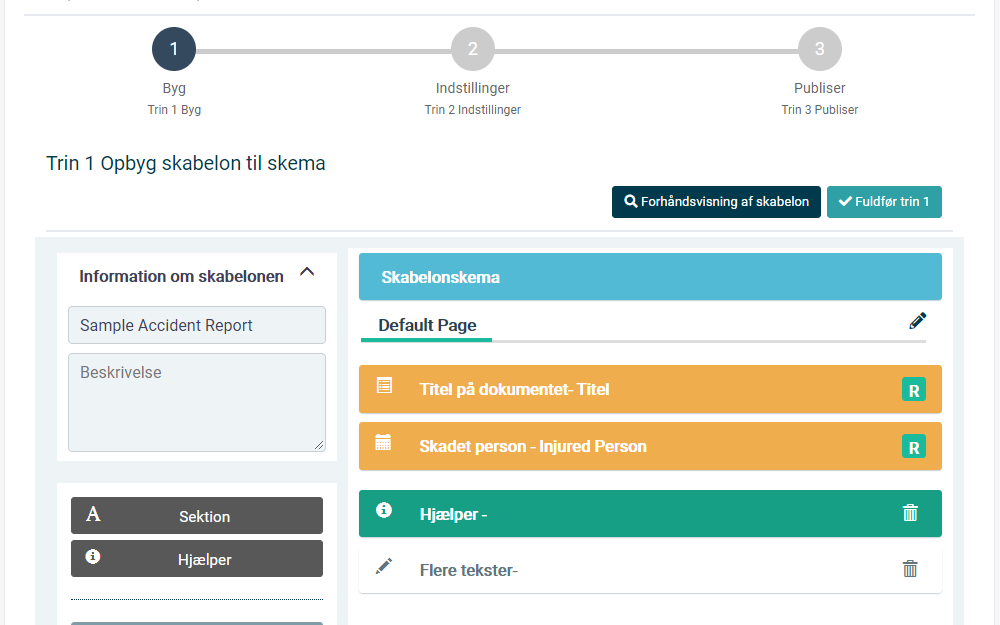This screenshot has height=625, width=1000.
Task: Select the Default Page tab
Action: point(427,325)
